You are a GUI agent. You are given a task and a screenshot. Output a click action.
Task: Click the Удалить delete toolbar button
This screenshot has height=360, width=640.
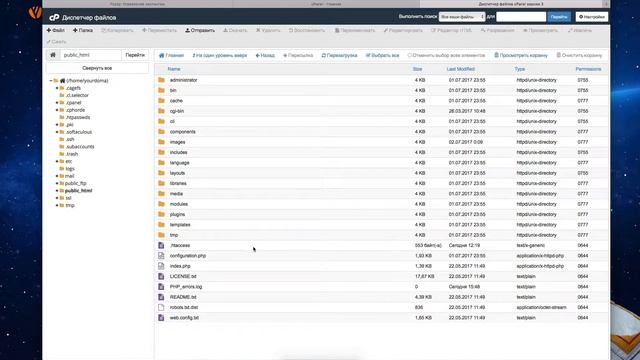click(x=268, y=30)
